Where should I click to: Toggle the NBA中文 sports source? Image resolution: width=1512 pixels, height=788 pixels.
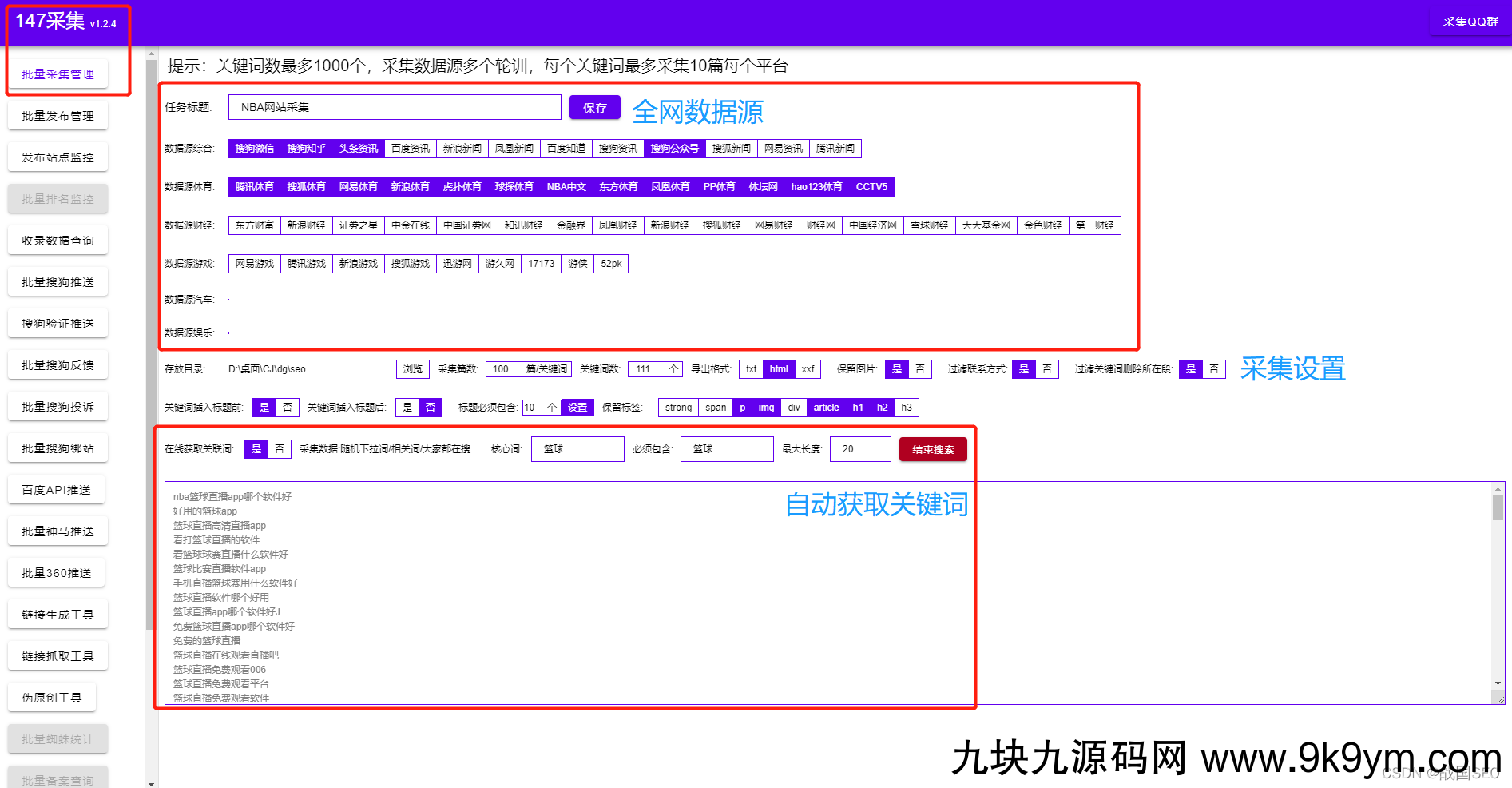tap(566, 187)
